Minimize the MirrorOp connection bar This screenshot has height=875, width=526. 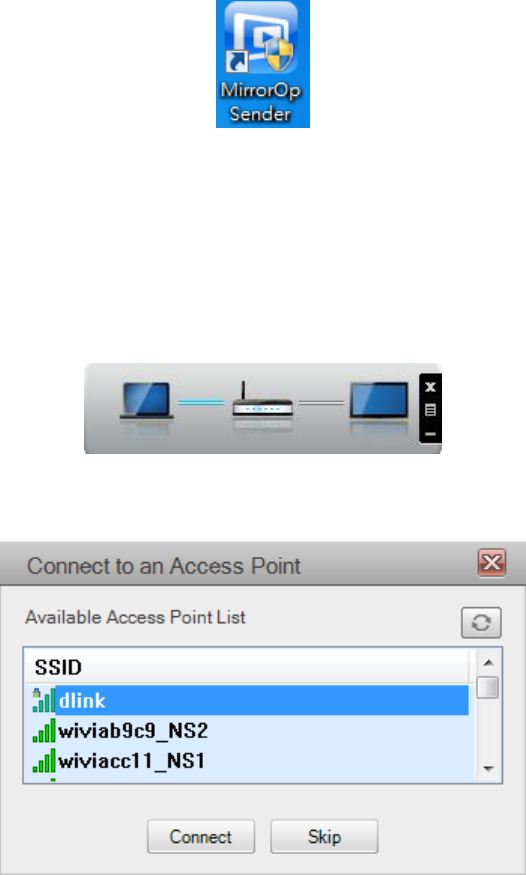pyautogui.click(x=430, y=434)
